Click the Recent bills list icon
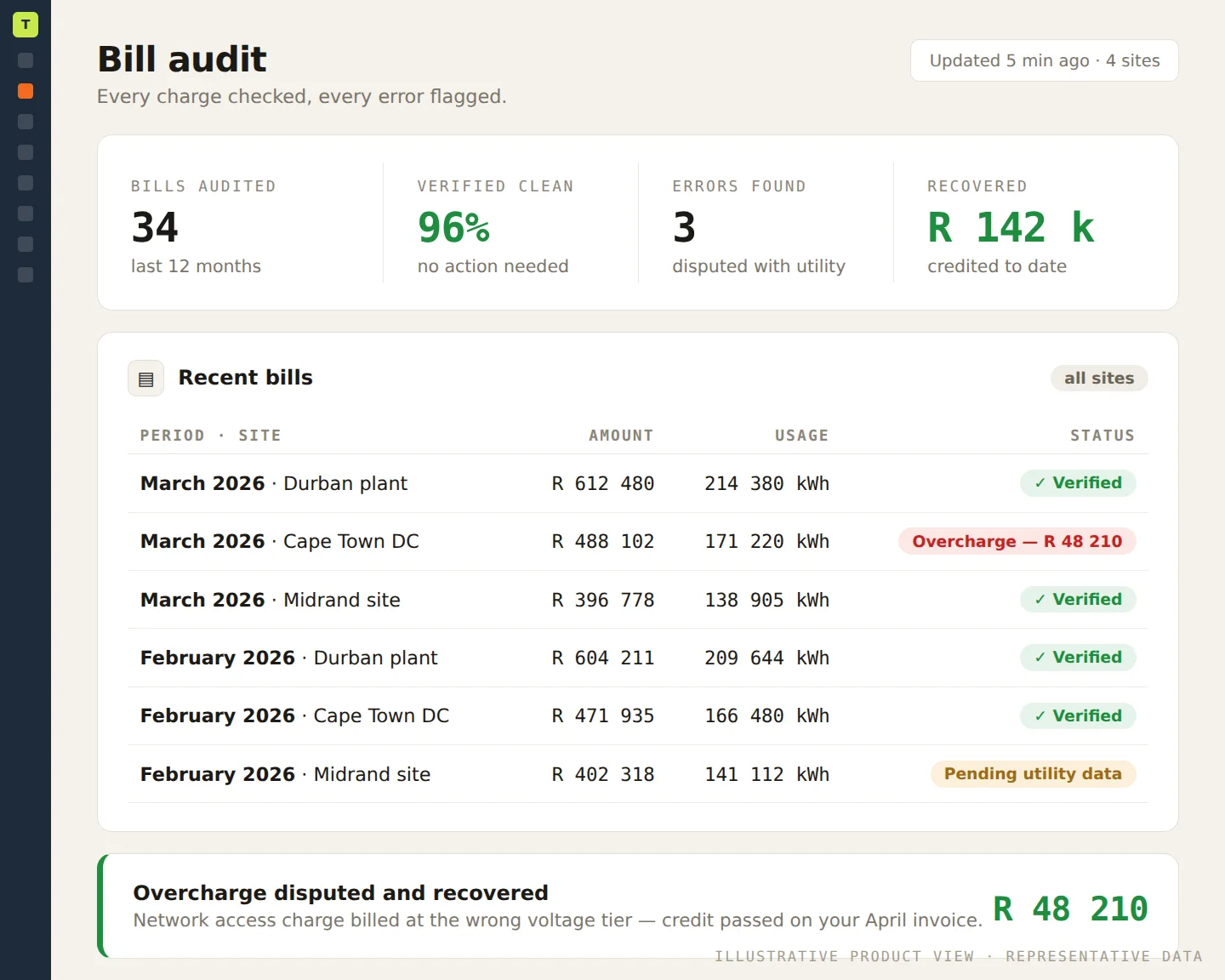This screenshot has height=980, width=1225. tap(145, 379)
